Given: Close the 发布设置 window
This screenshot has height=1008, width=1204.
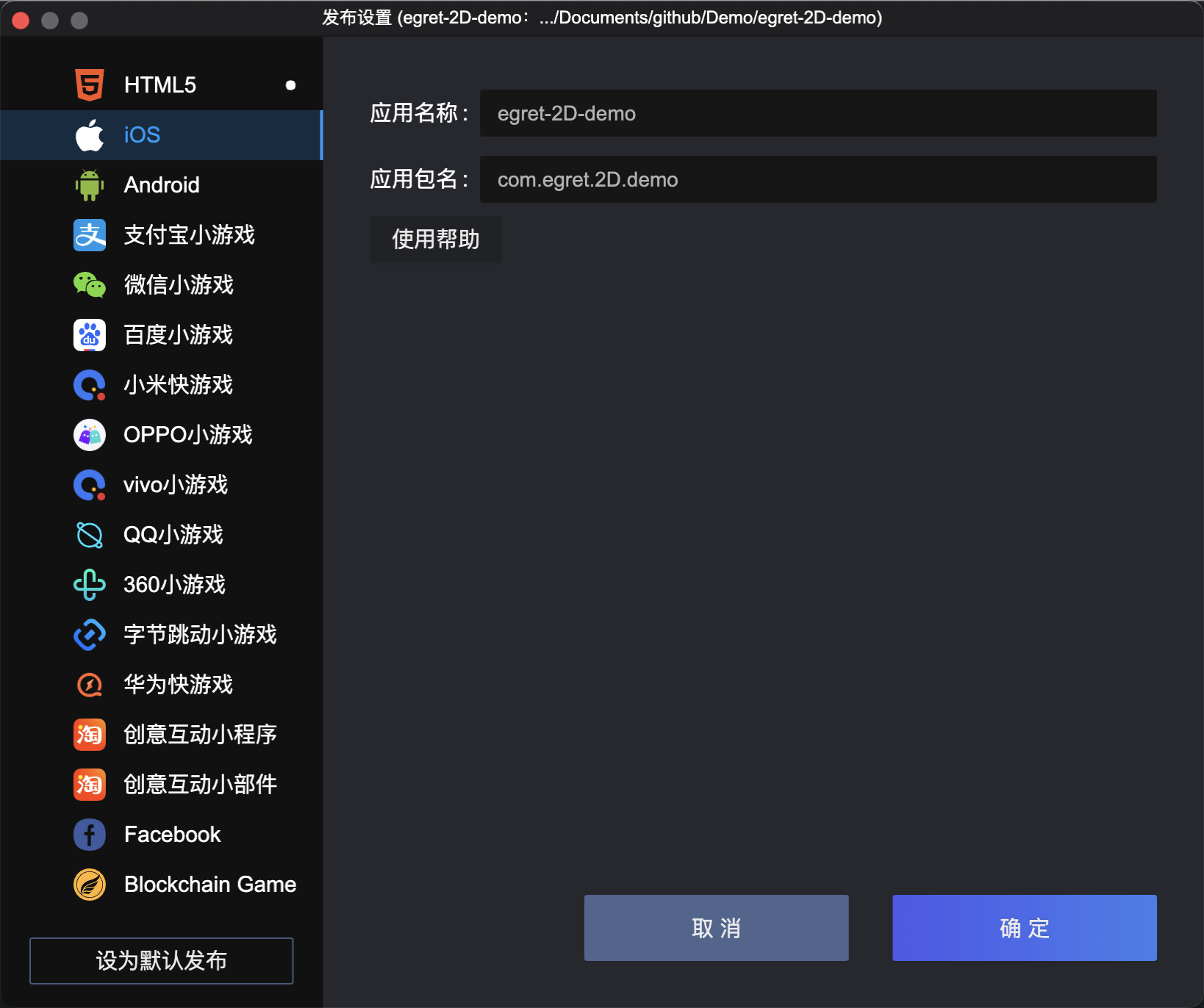Looking at the screenshot, I should (x=21, y=20).
